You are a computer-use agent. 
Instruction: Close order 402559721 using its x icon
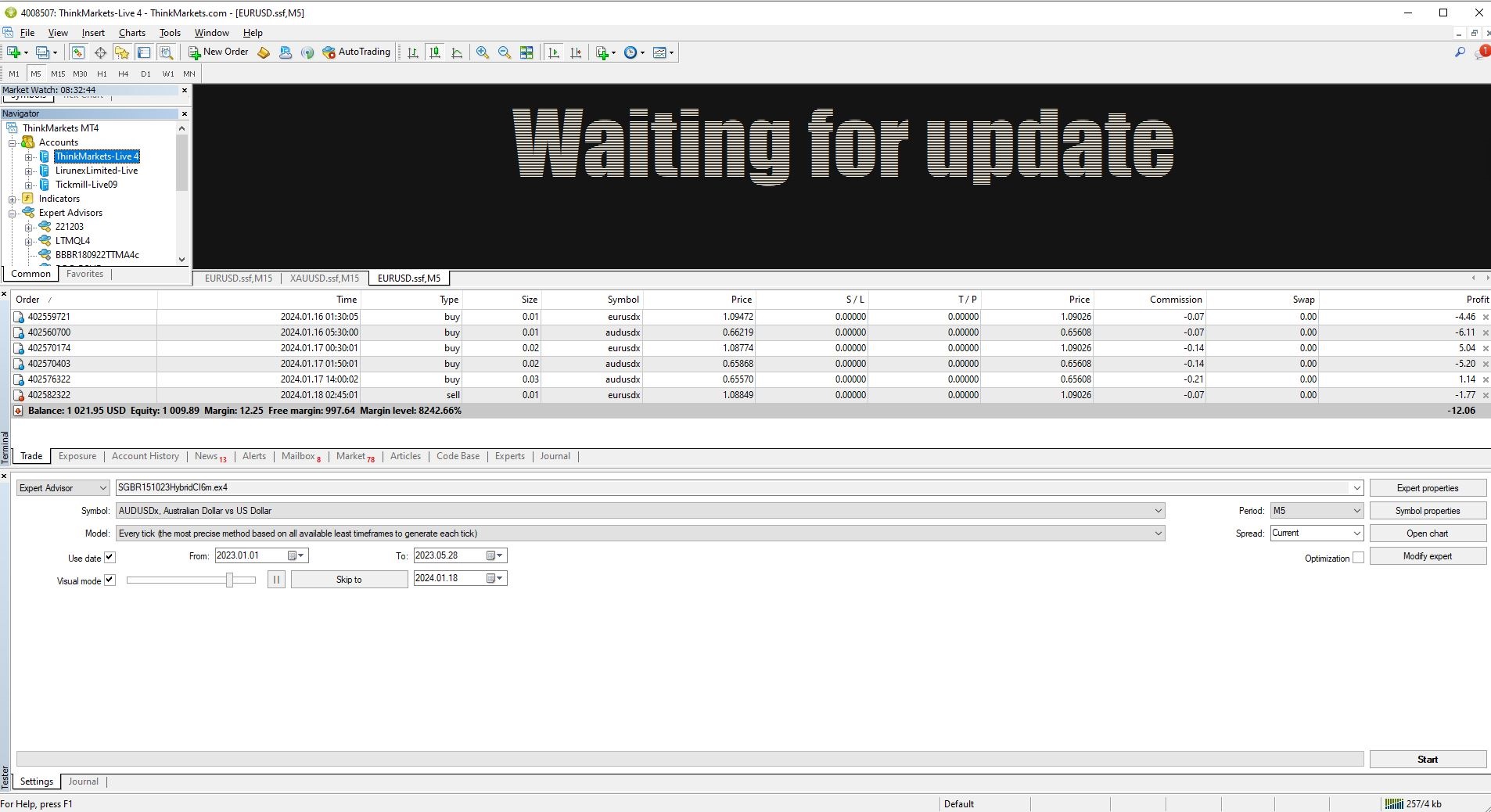(1486, 317)
